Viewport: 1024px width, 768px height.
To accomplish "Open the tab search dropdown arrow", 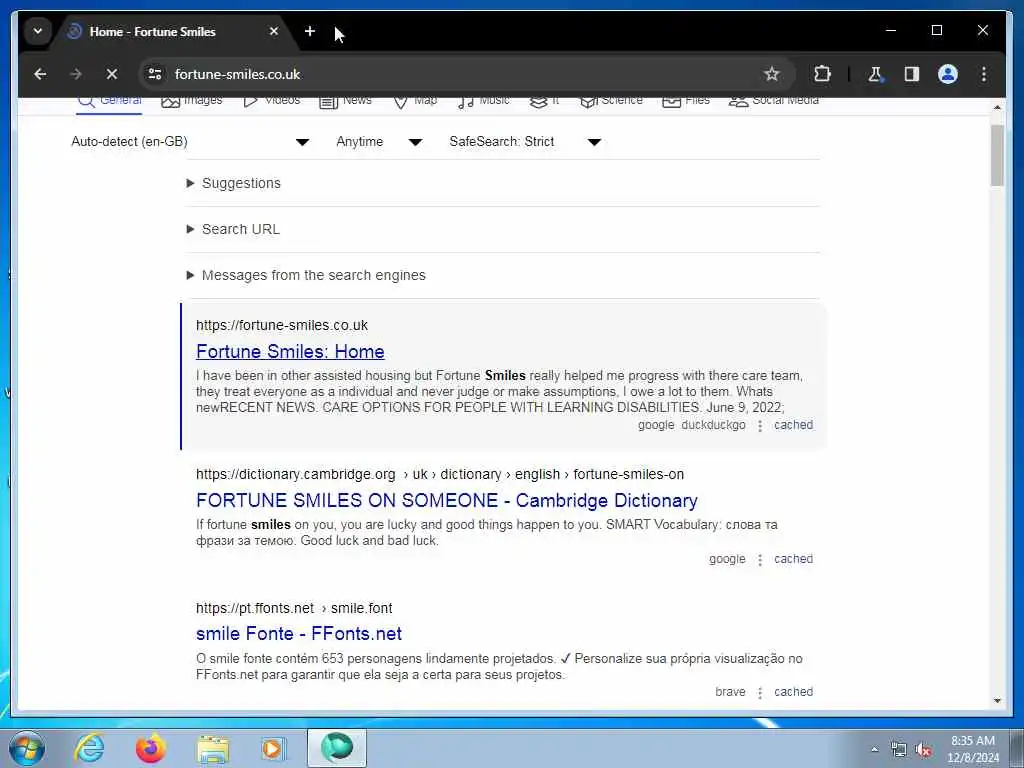I will (x=38, y=31).
